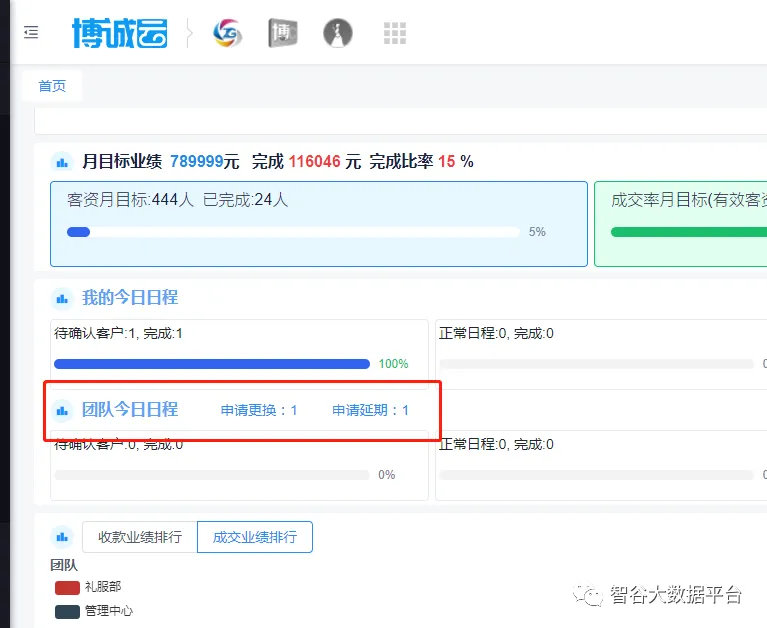The height and width of the screenshot is (628, 767).
Task: Select the 成交业绩排行 tab
Action: (x=255, y=537)
